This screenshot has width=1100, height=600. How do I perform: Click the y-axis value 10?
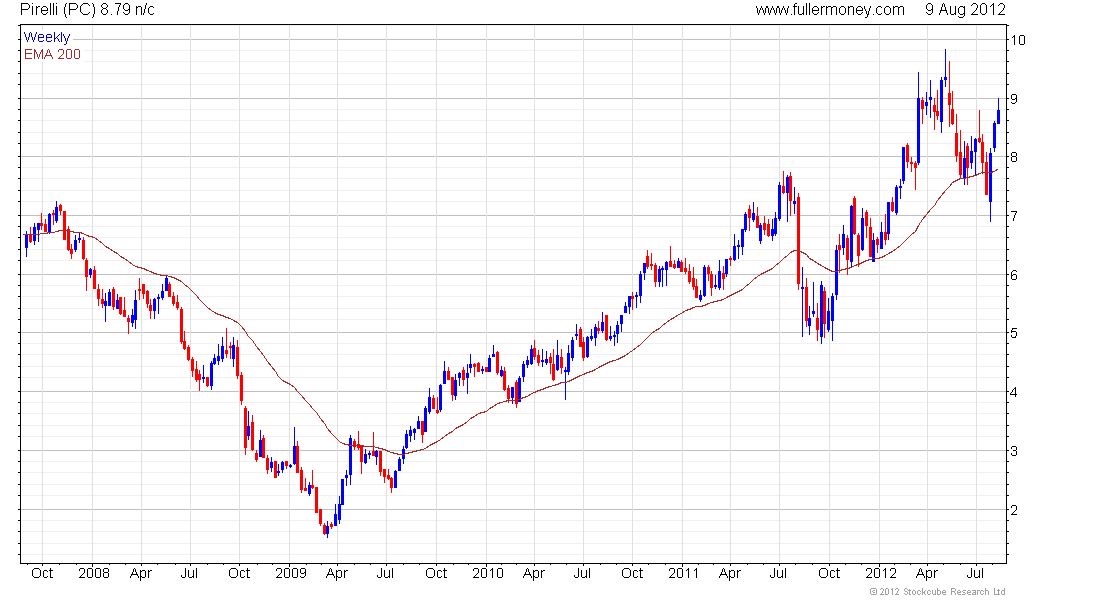[1017, 40]
